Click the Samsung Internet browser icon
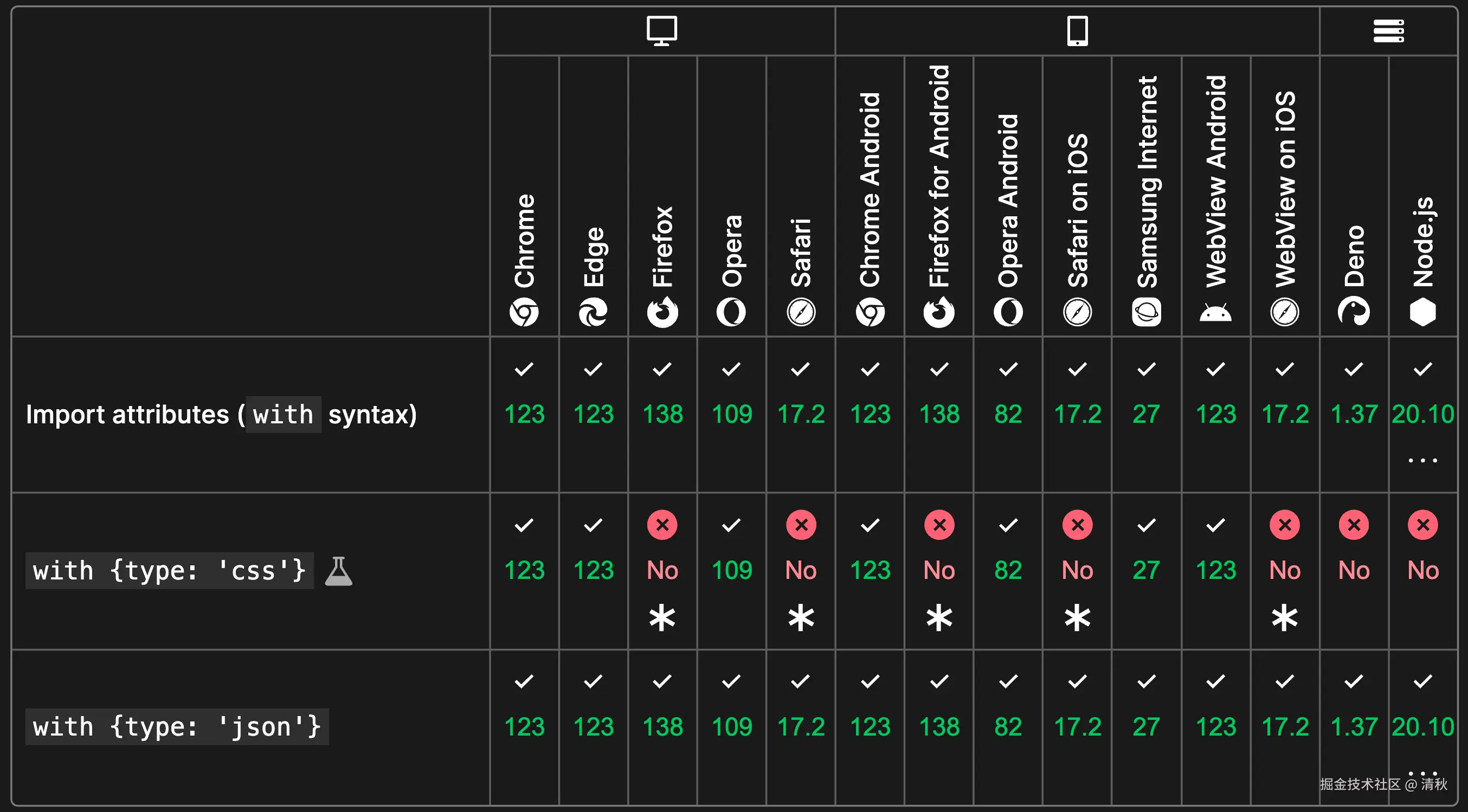The height and width of the screenshot is (812, 1468). (1146, 312)
